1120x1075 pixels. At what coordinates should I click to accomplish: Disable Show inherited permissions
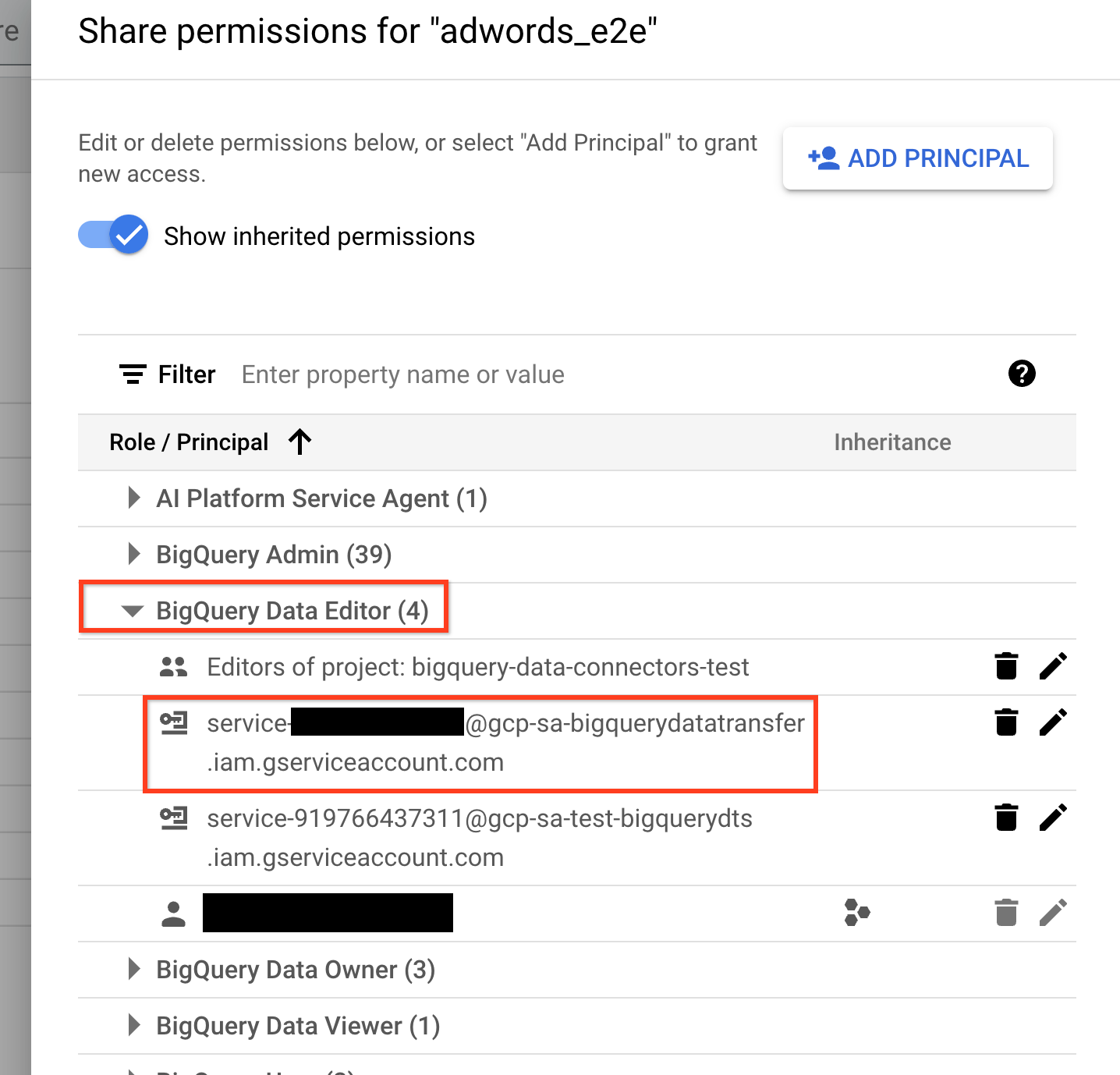click(113, 235)
